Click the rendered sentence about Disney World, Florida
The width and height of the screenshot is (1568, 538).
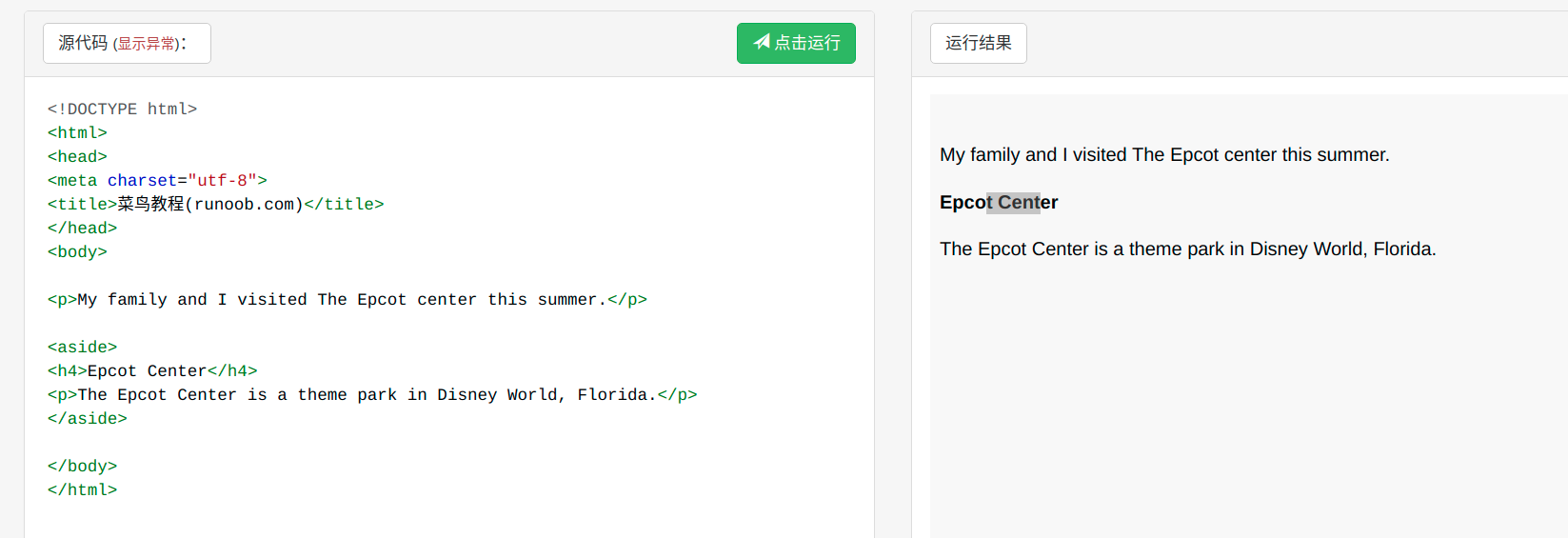(x=1187, y=249)
